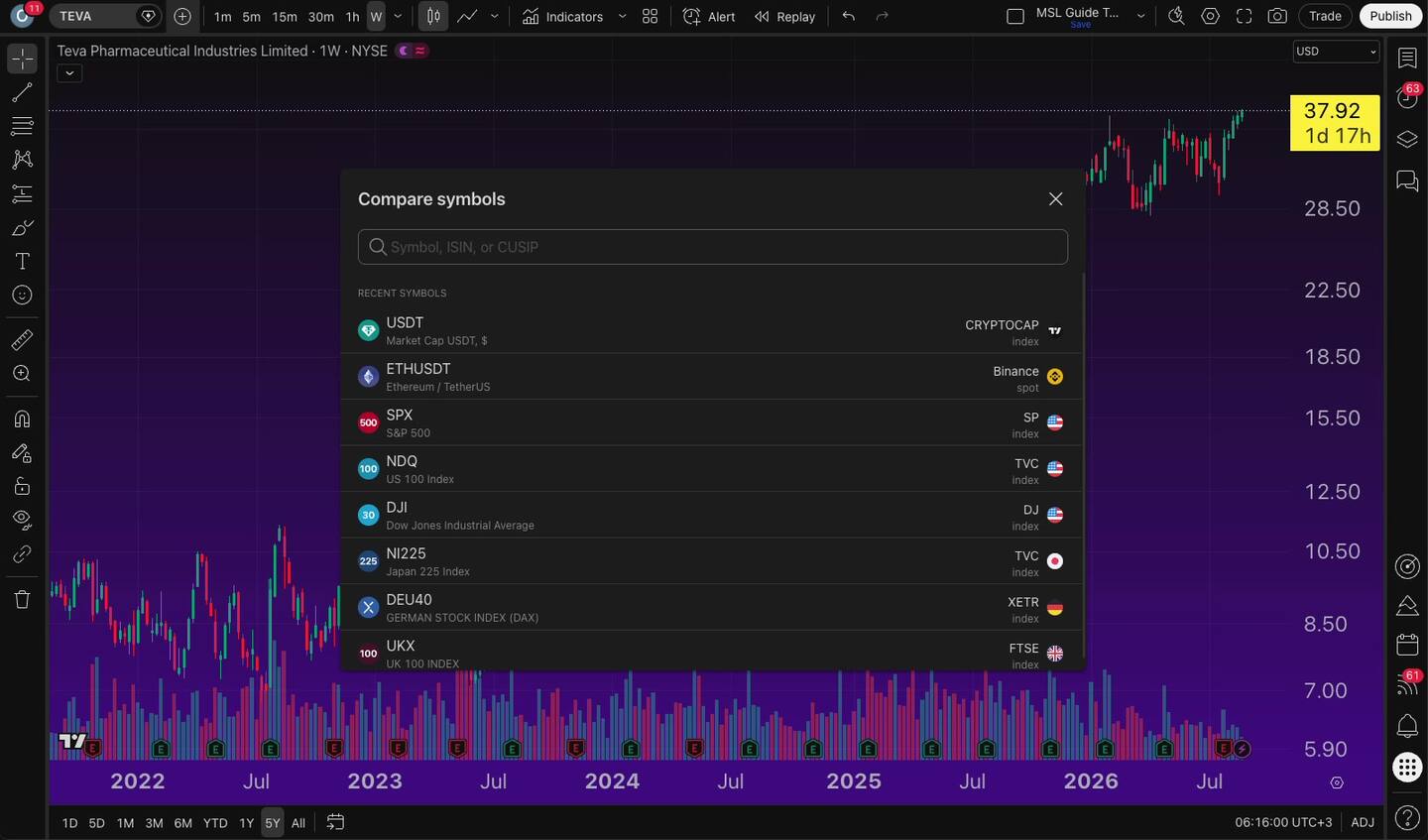Open the candlestick chart type menu
This screenshot has height=840, width=1428.
[x=433, y=17]
